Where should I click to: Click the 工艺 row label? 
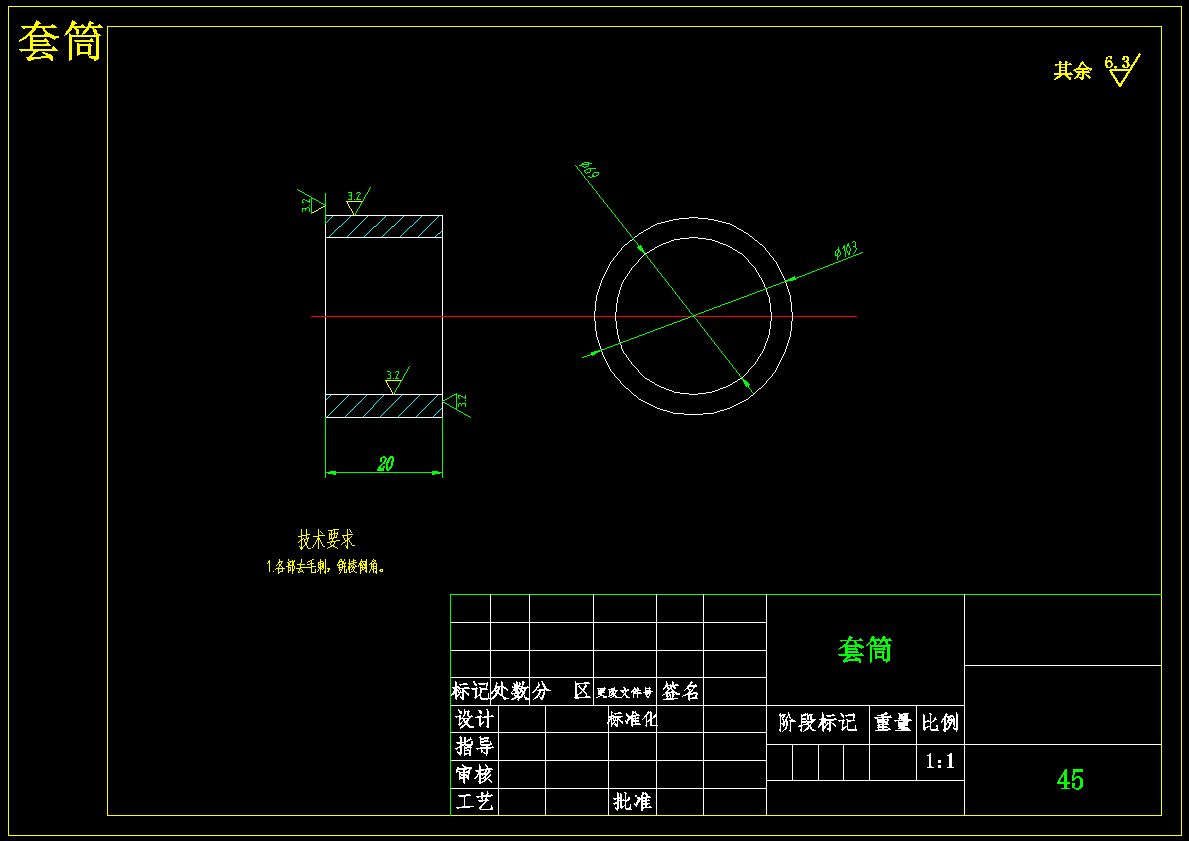click(x=475, y=802)
